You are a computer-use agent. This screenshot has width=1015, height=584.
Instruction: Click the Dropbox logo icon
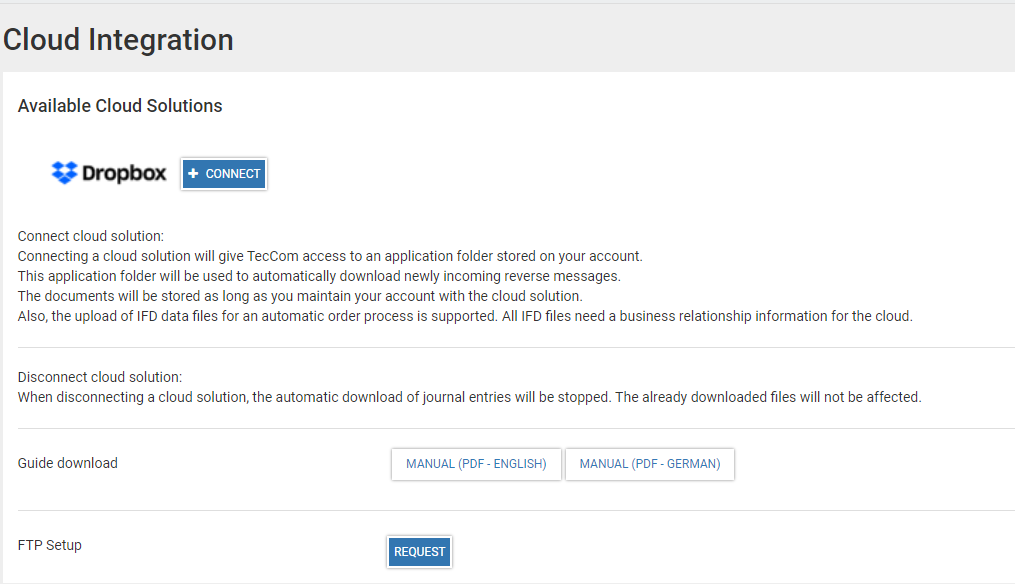point(64,173)
